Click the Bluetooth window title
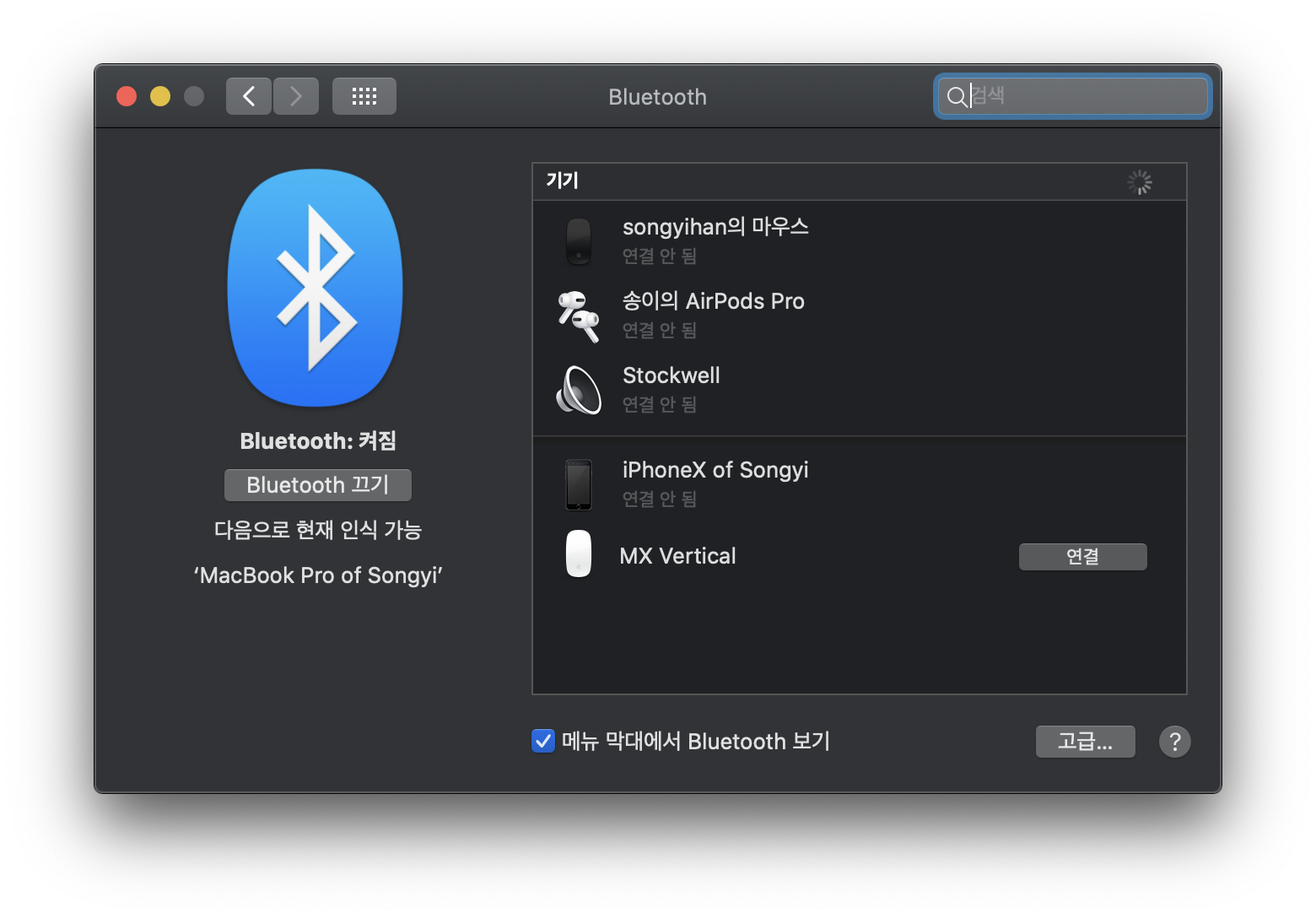This screenshot has height=918, width=1316. click(658, 97)
